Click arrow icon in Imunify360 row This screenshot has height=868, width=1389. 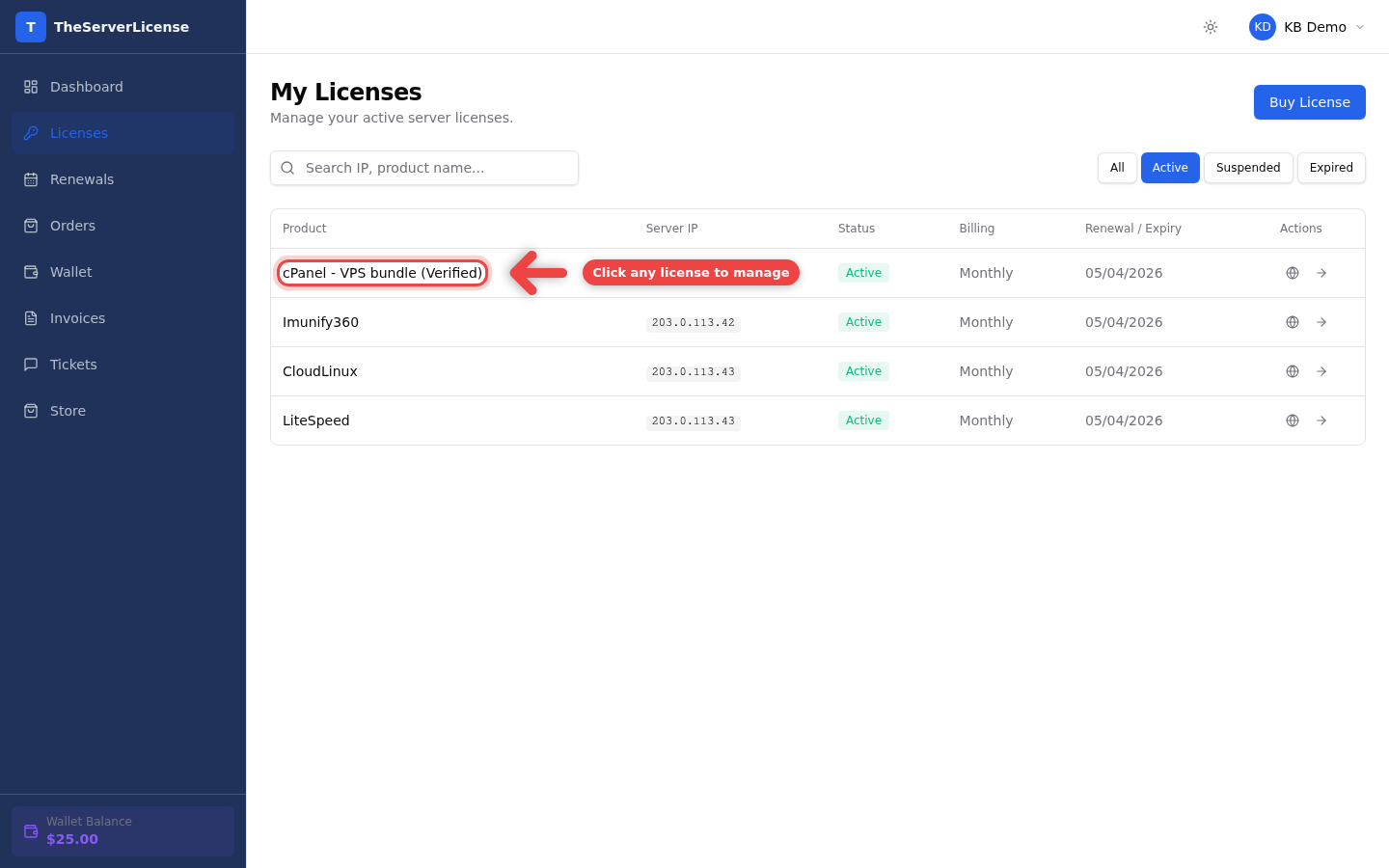pyautogui.click(x=1321, y=322)
